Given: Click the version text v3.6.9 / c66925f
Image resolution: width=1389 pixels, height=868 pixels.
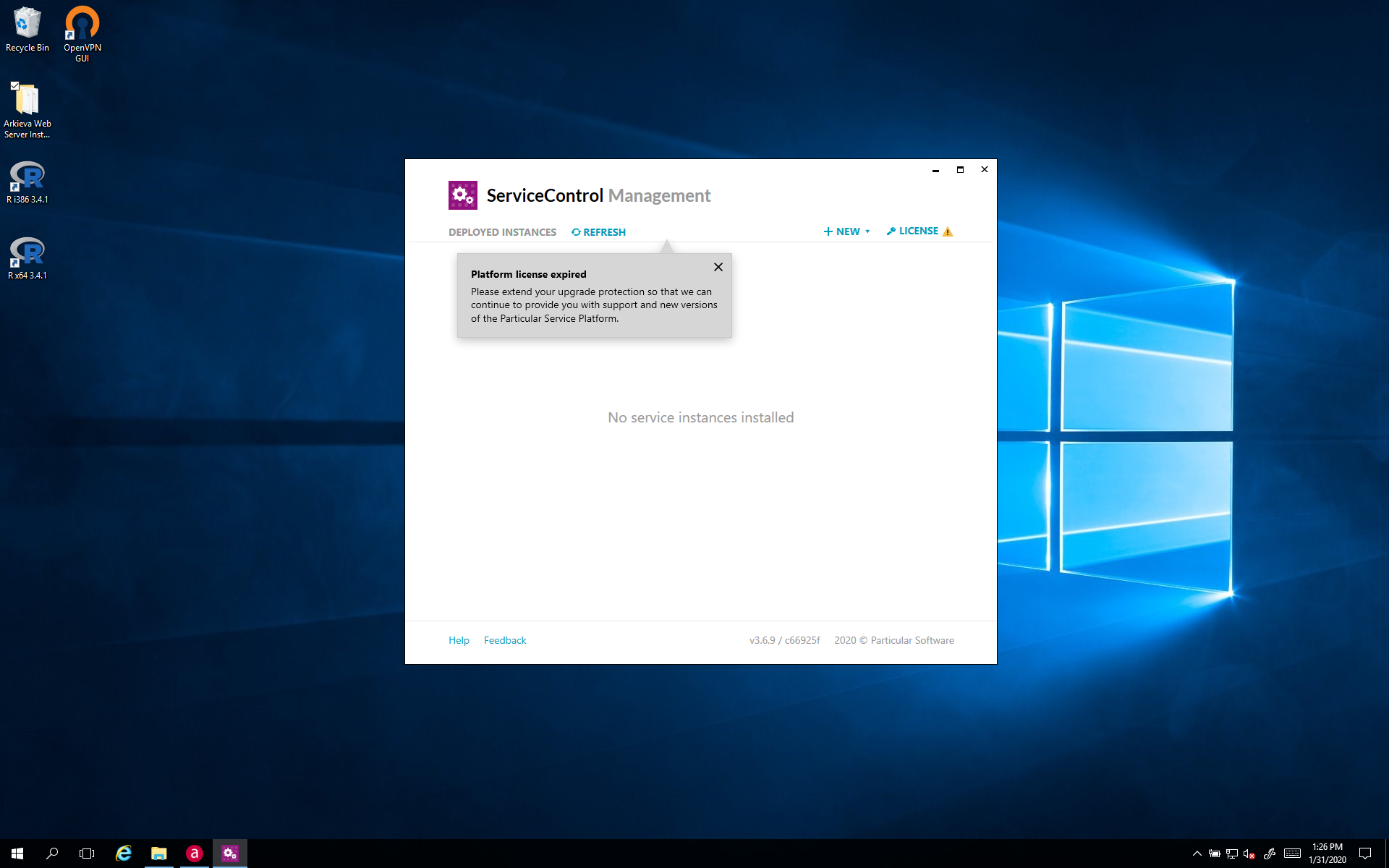Looking at the screenshot, I should [784, 640].
